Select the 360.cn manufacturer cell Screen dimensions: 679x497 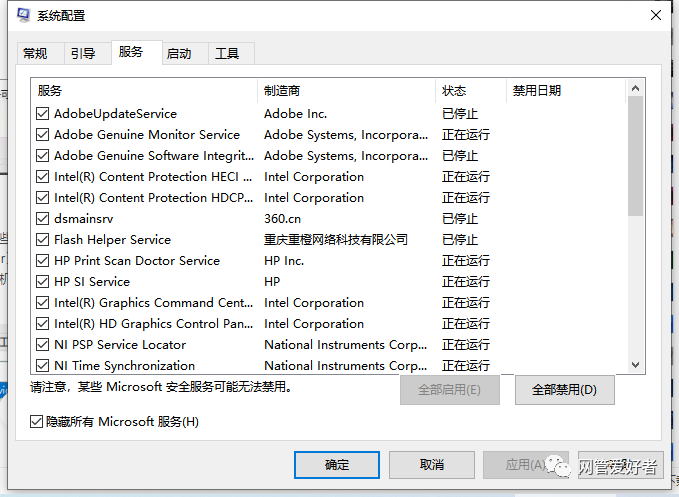(282, 219)
